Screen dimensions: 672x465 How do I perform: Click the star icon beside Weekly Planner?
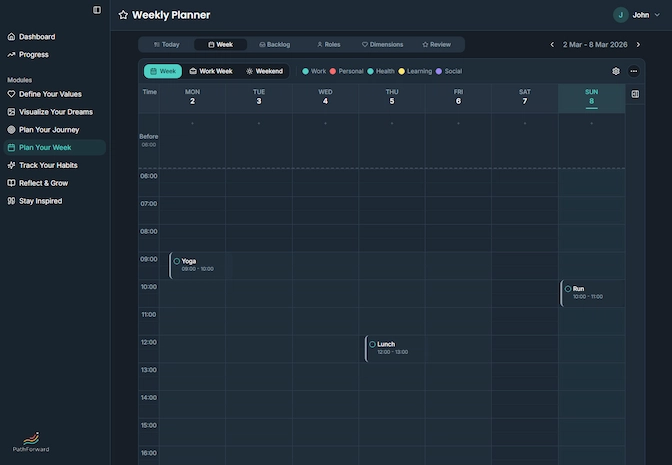pyautogui.click(x=123, y=15)
